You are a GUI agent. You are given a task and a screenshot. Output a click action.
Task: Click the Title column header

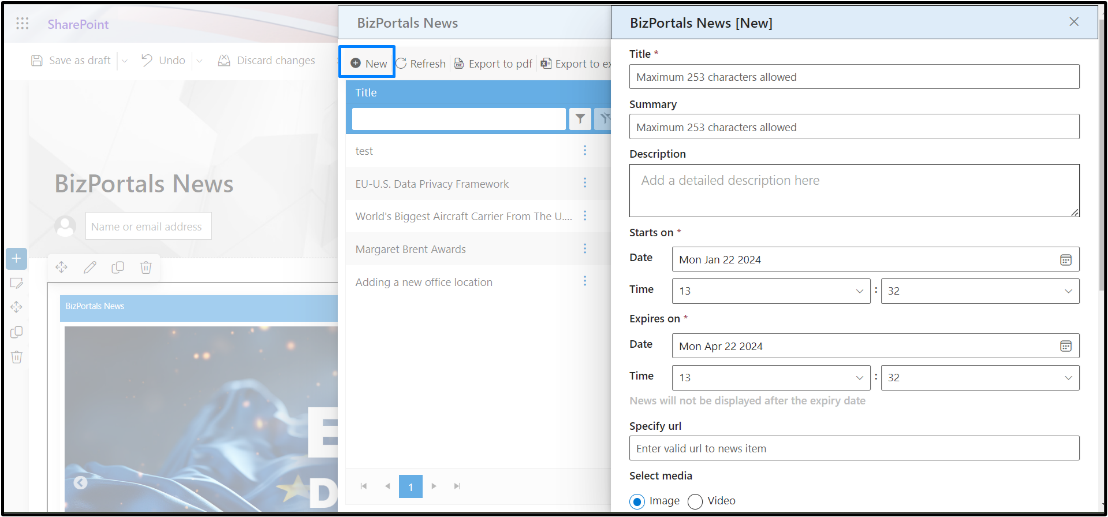tap(366, 93)
